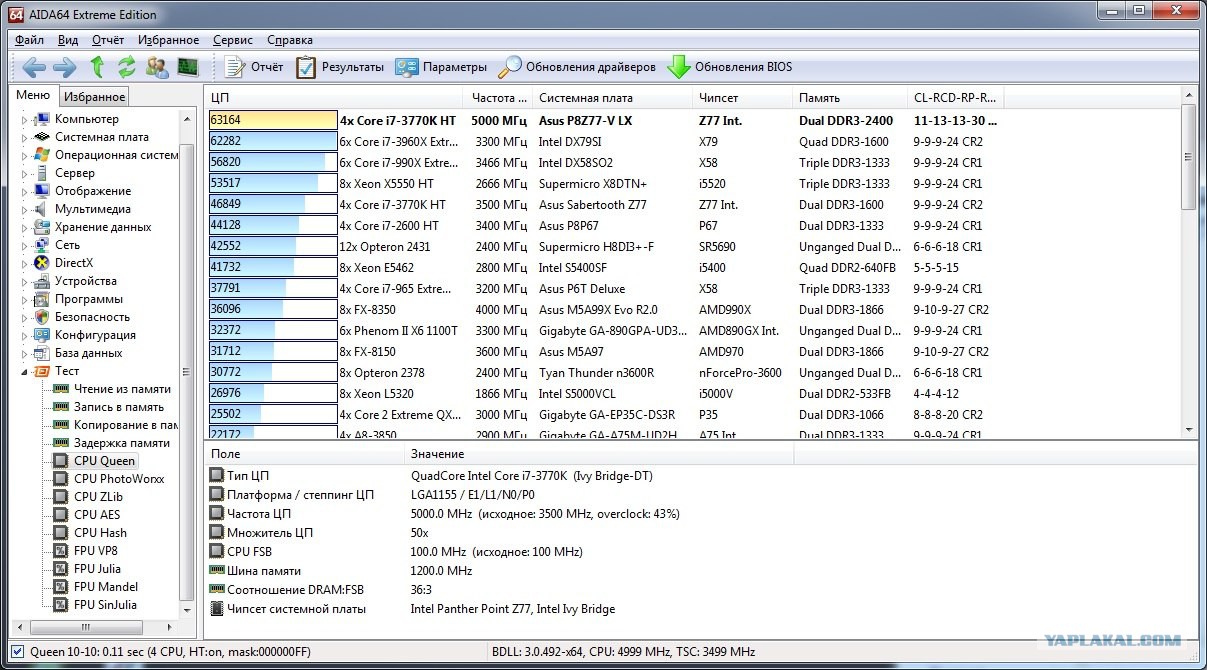The image size is (1207, 670).
Task: Expand the Отображение tree node
Action: click(24, 192)
